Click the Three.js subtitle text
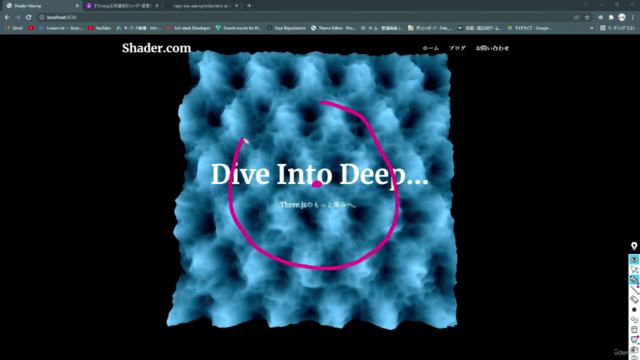 pos(318,204)
